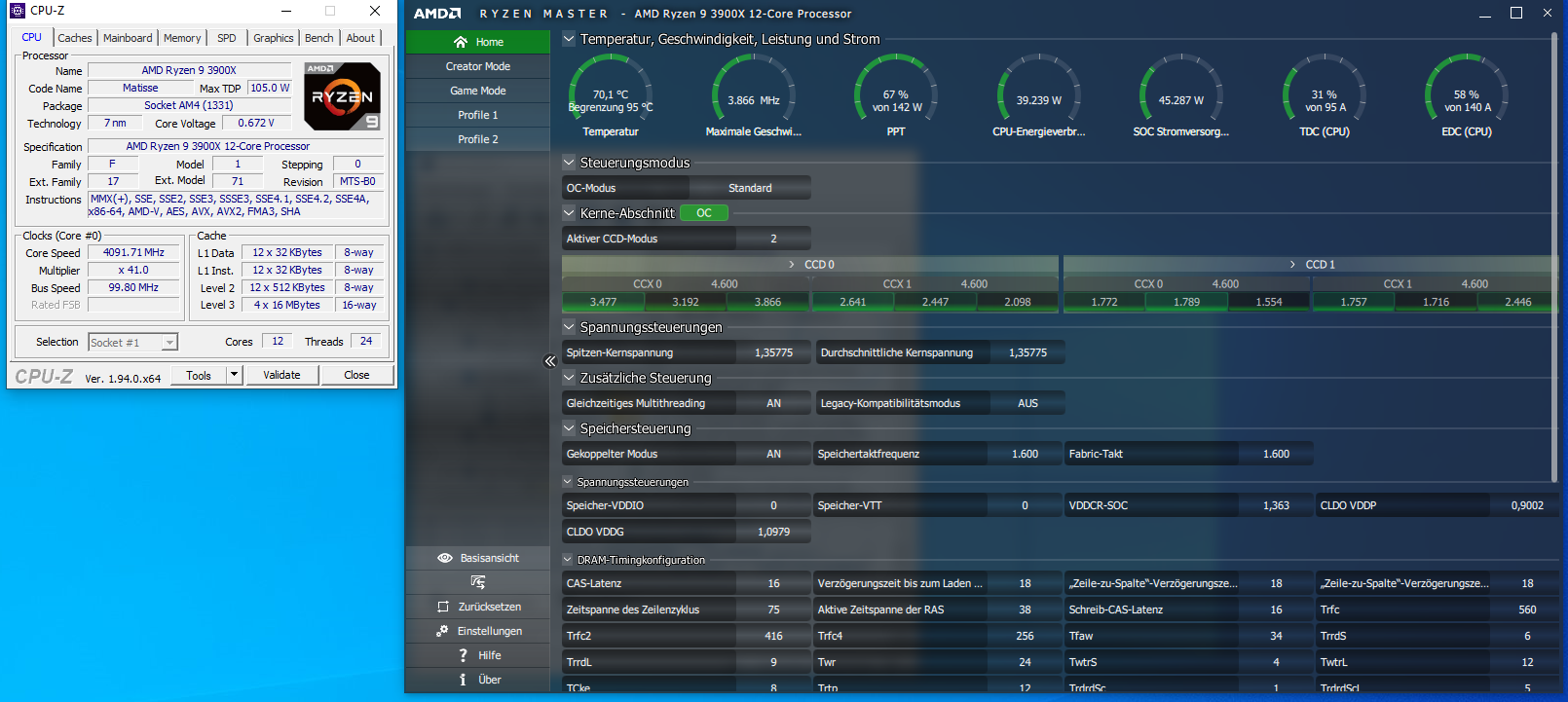Viewport: 1568px width, 702px height.
Task: Click CCD 0 core slider showing 2.641
Action: coord(853,302)
